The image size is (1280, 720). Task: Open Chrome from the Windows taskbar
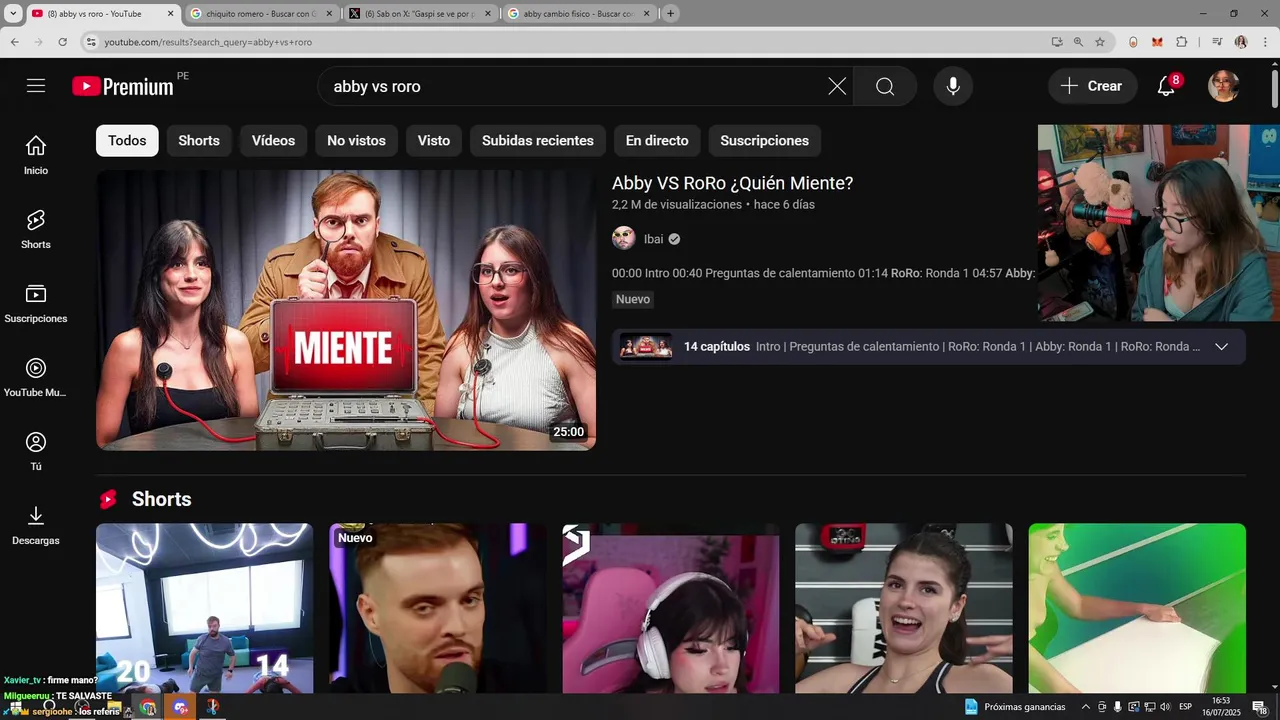148,707
